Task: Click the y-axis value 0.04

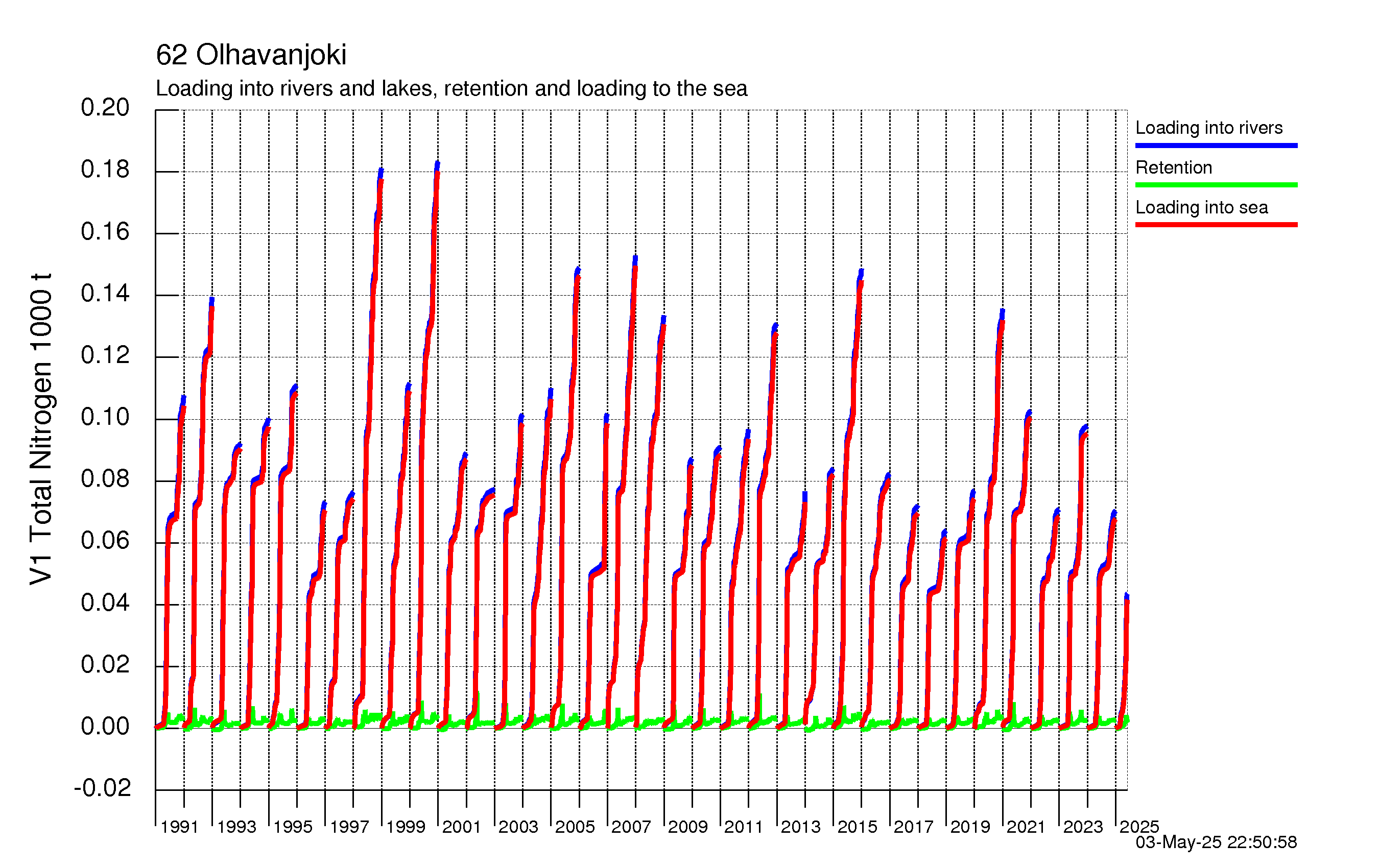Action: click(x=105, y=603)
